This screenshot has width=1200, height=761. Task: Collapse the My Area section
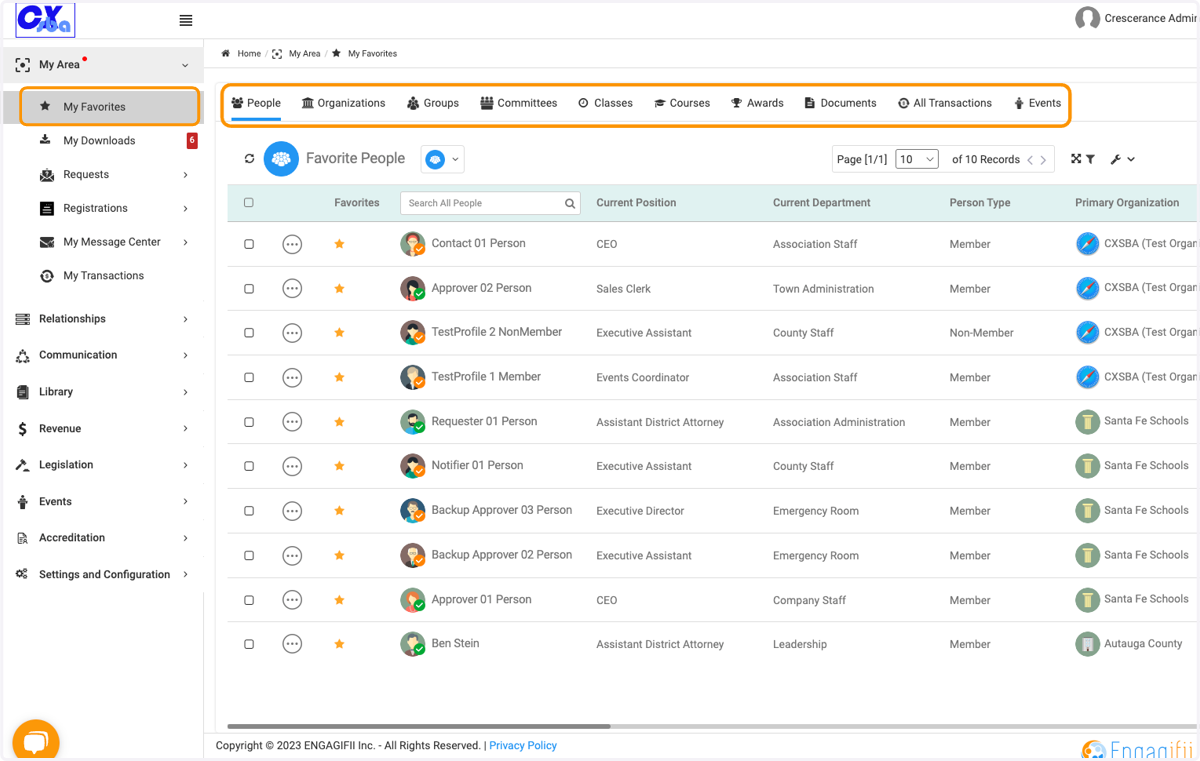(185, 65)
